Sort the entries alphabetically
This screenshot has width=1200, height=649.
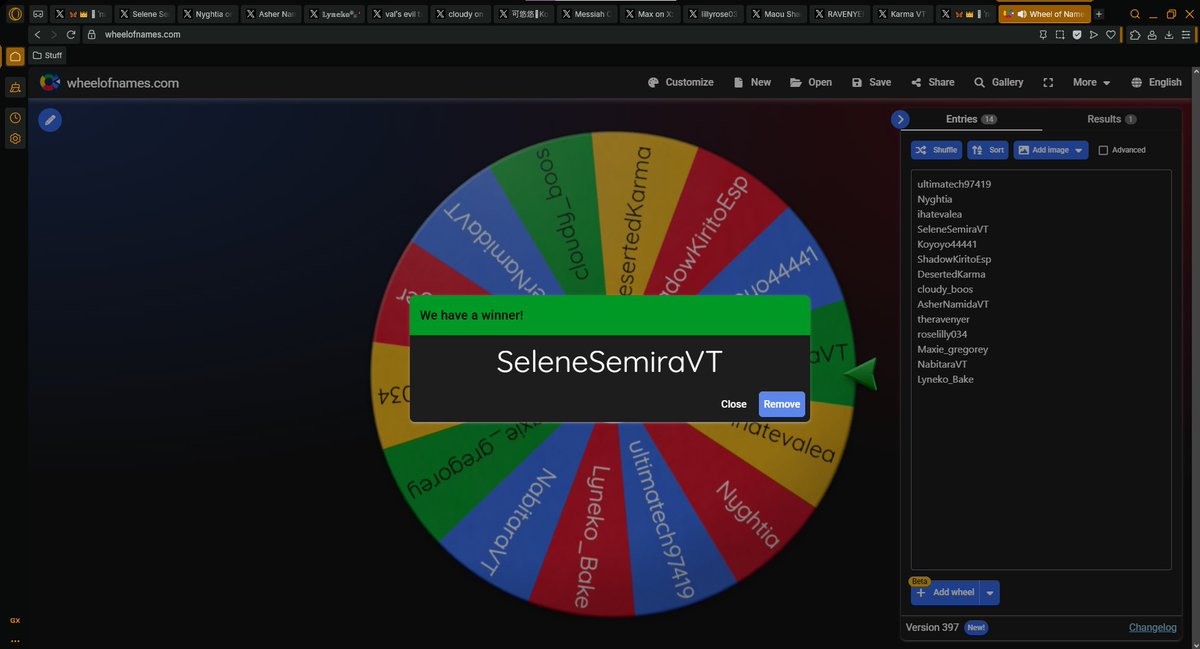pos(988,150)
